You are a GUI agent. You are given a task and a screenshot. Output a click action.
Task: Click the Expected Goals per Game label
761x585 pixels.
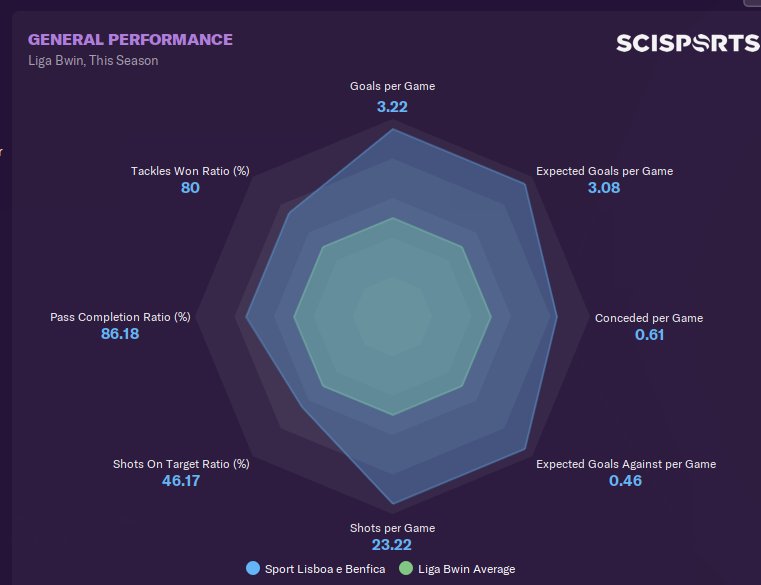click(x=604, y=171)
